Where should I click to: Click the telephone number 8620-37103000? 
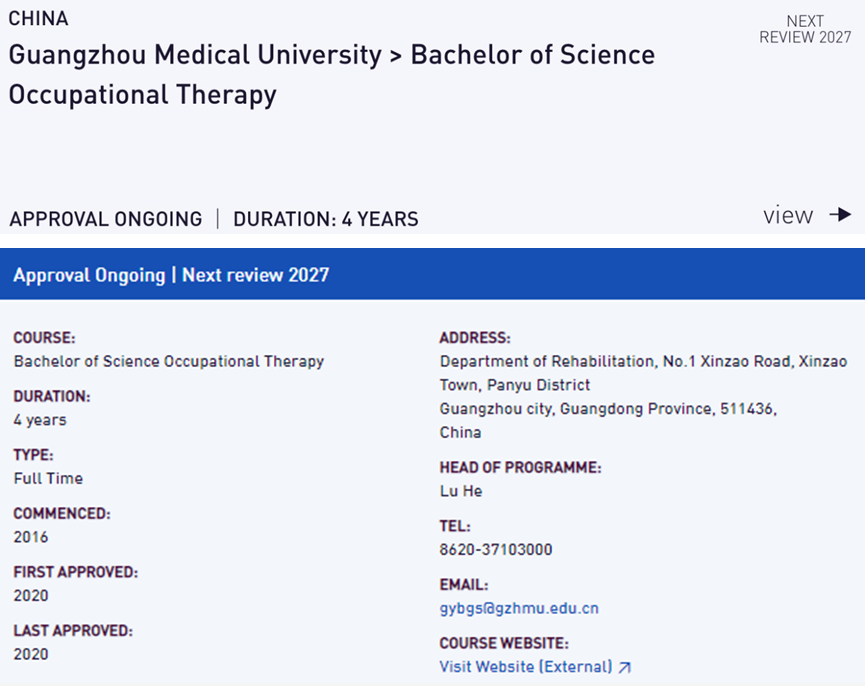tap(496, 549)
